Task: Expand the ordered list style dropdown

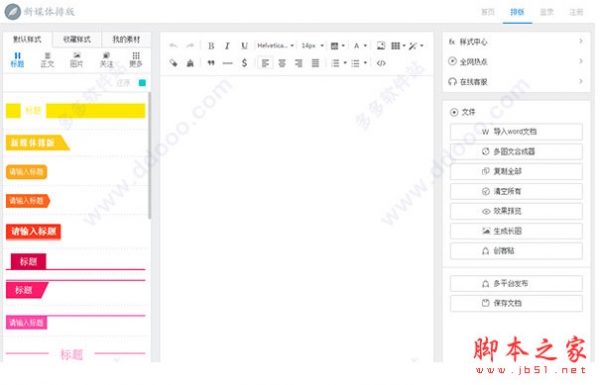Action: tap(345, 63)
